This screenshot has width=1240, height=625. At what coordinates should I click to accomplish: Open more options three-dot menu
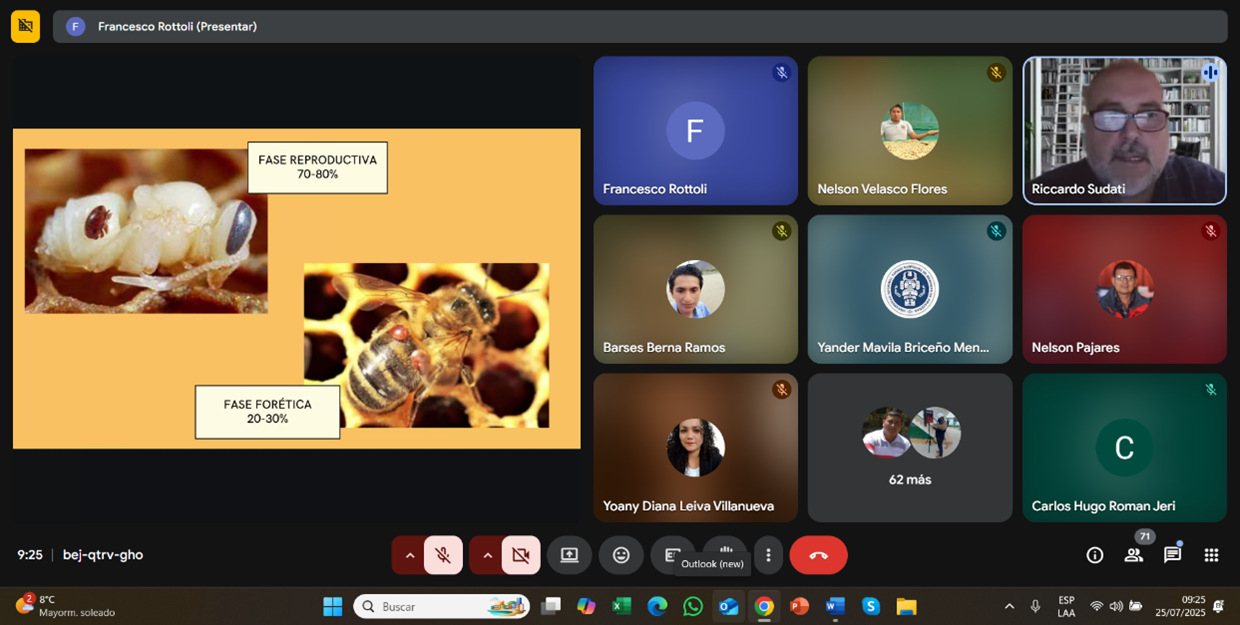tap(768, 555)
